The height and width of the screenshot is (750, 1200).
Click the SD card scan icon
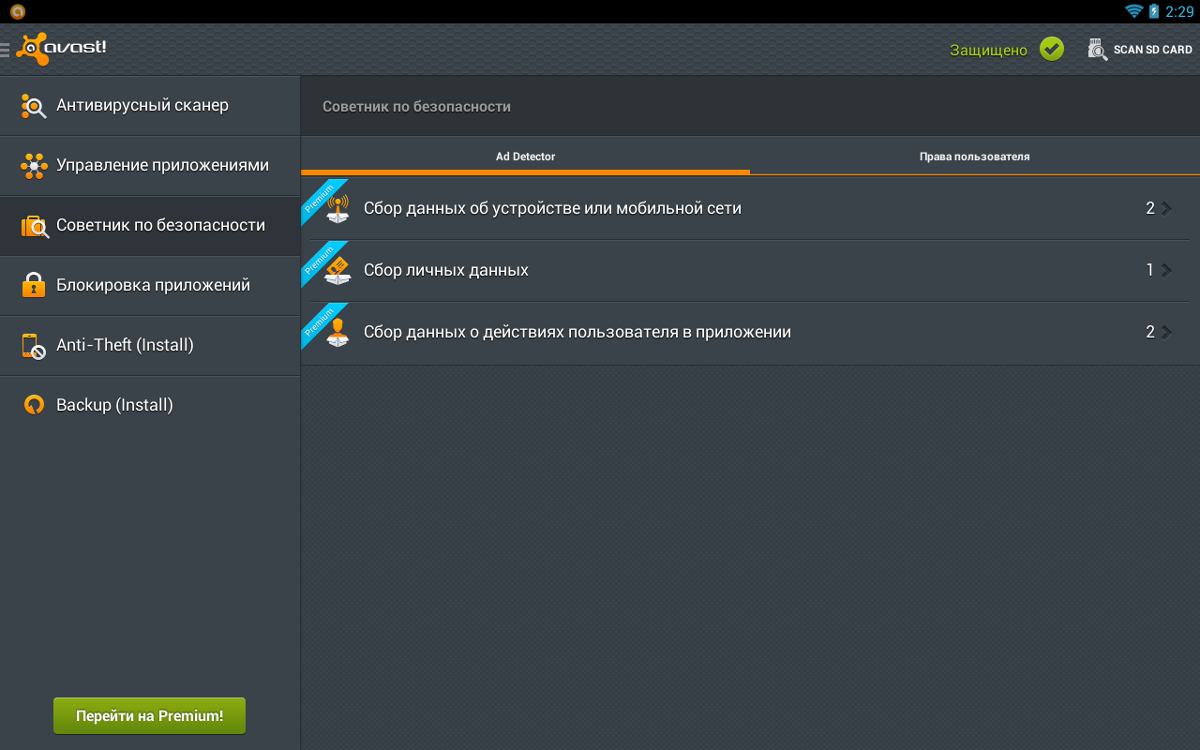1097,49
